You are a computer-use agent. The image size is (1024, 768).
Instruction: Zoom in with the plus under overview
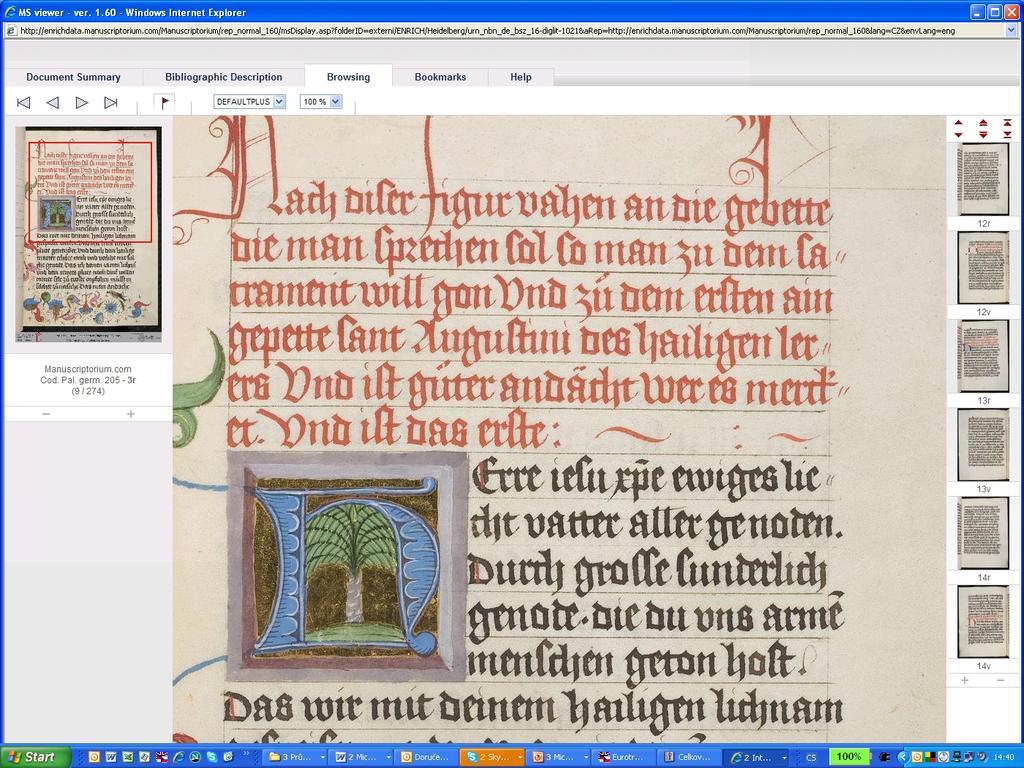click(131, 414)
